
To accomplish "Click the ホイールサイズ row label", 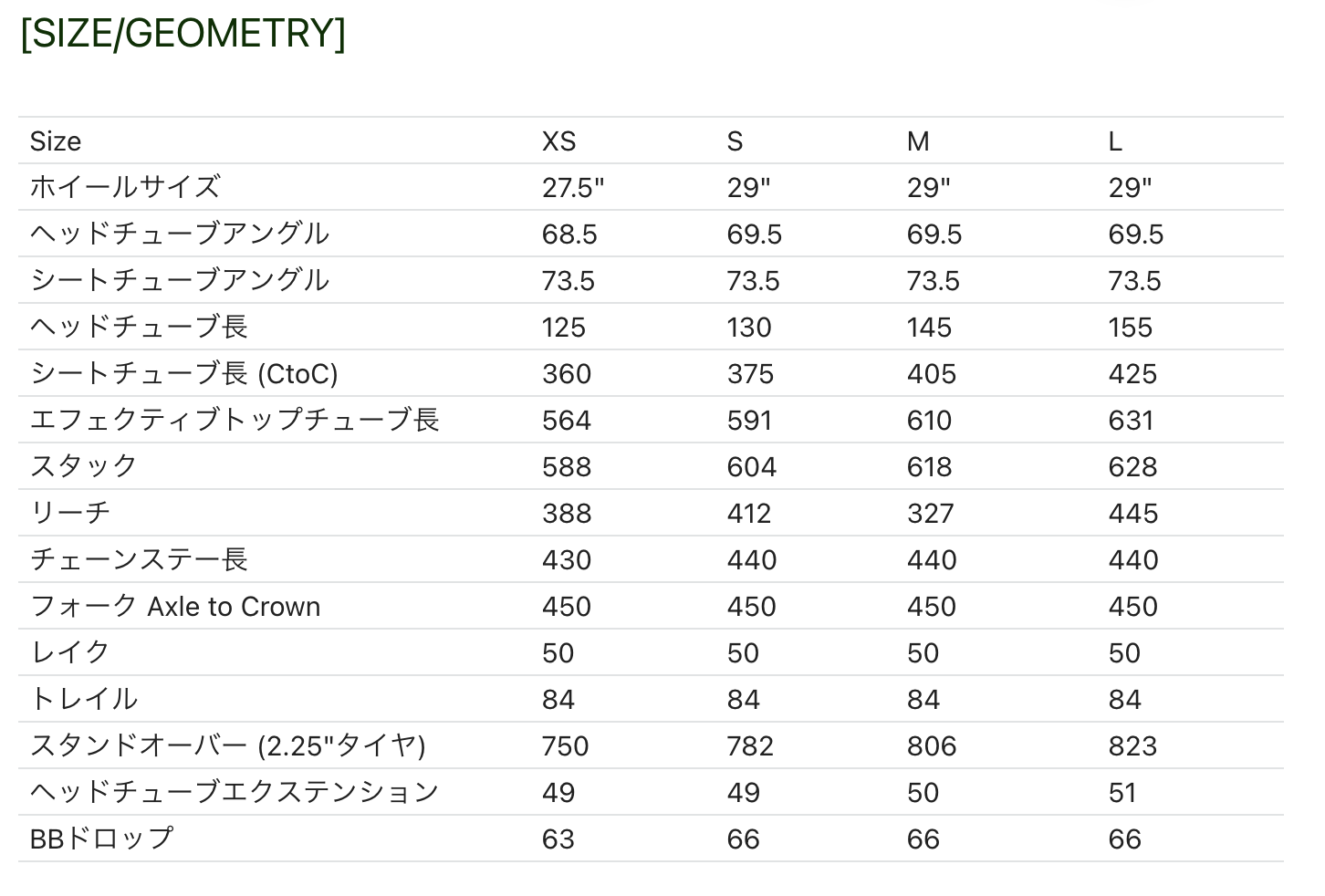I will [x=125, y=187].
